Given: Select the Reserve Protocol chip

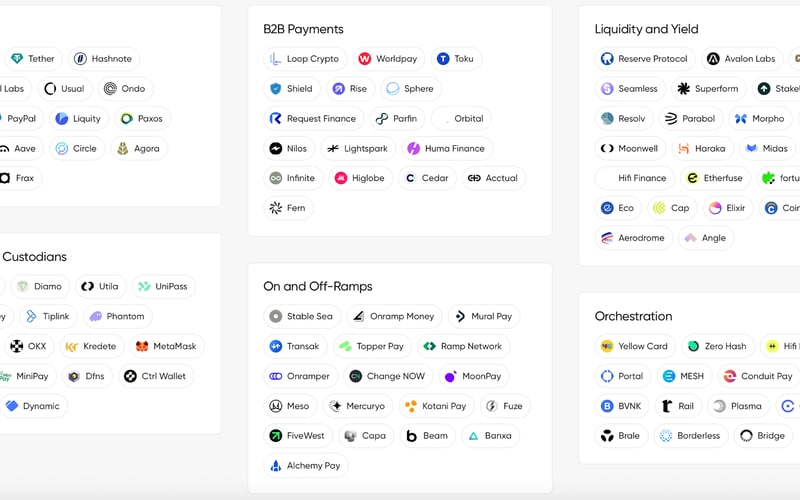Looking at the screenshot, I should point(645,59).
